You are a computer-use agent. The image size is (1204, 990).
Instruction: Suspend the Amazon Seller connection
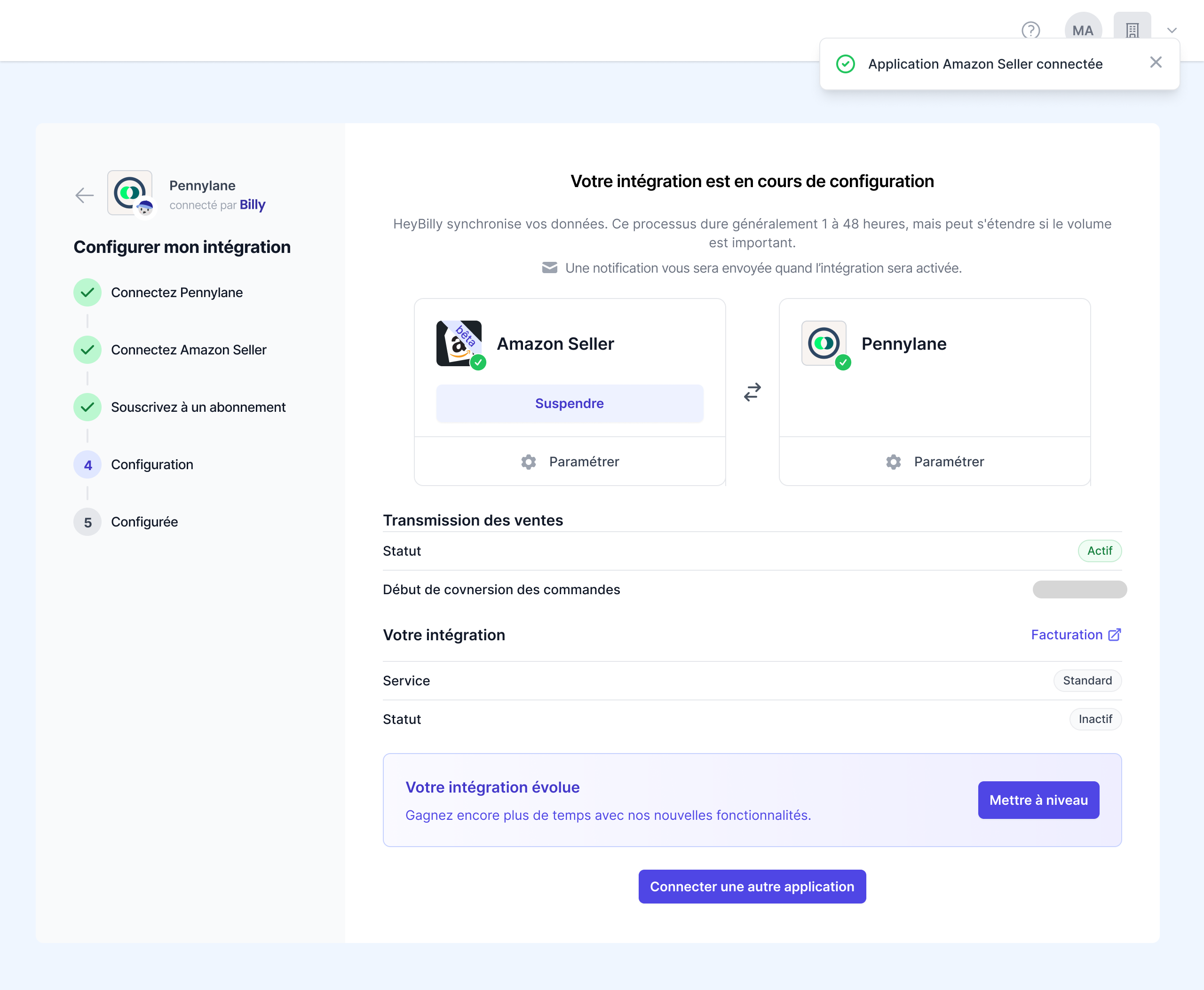(570, 404)
